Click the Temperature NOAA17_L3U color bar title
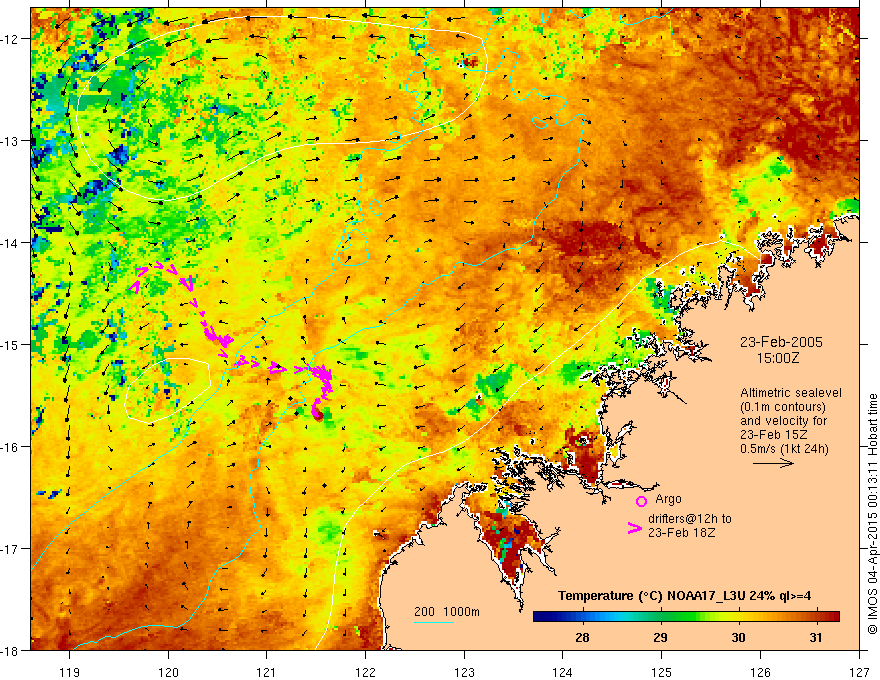 (684, 596)
